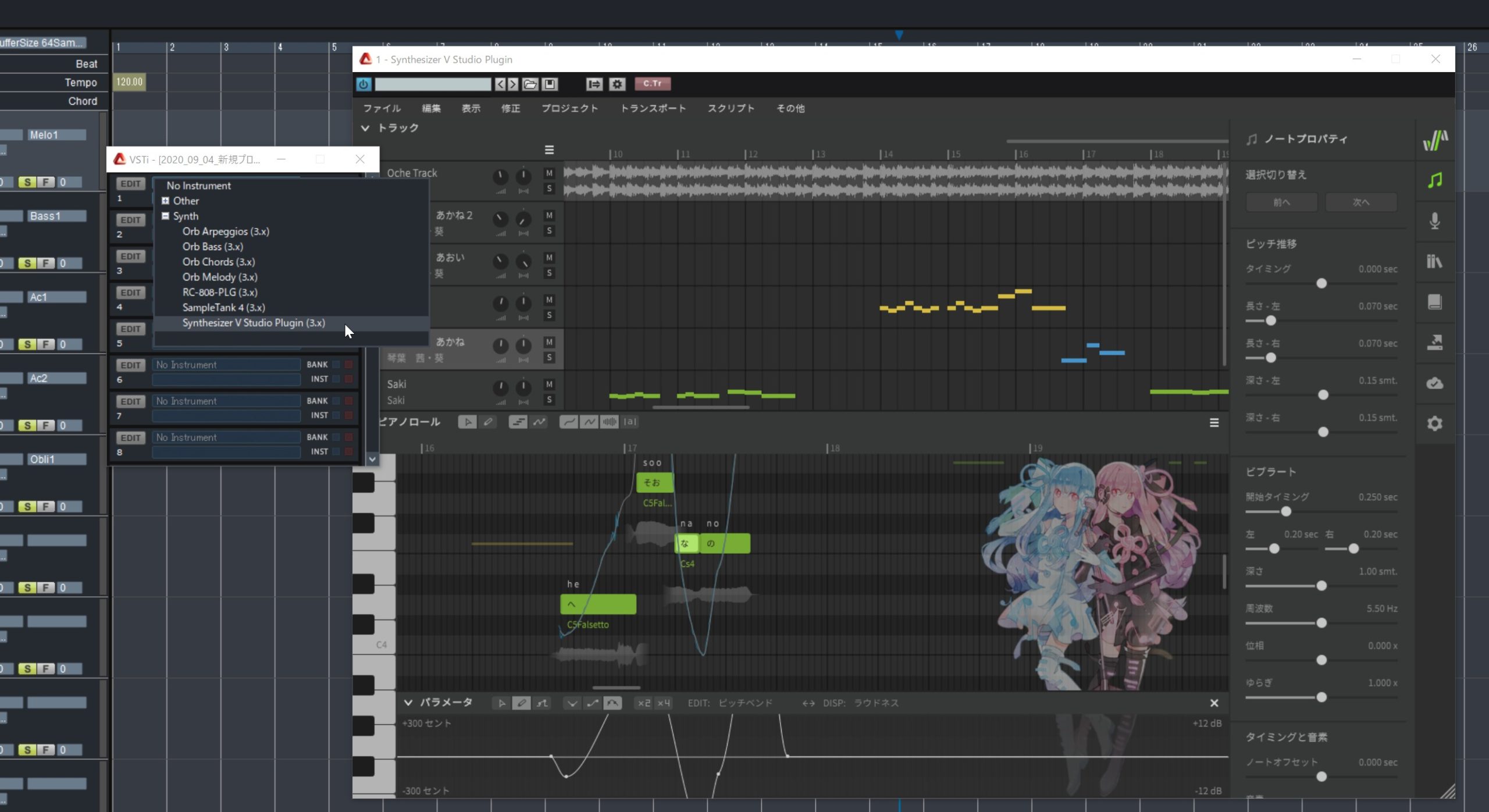Viewport: 1489px width, 812px height.
Task: Save the preset with the floppy disk icon
Action: point(550,84)
